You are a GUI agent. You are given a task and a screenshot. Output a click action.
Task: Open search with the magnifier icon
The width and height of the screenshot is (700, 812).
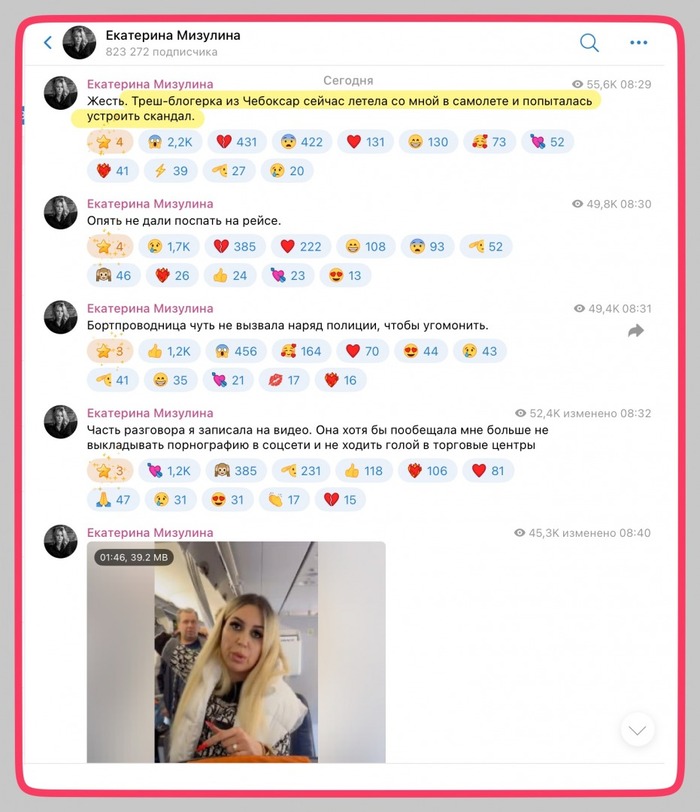tap(589, 42)
